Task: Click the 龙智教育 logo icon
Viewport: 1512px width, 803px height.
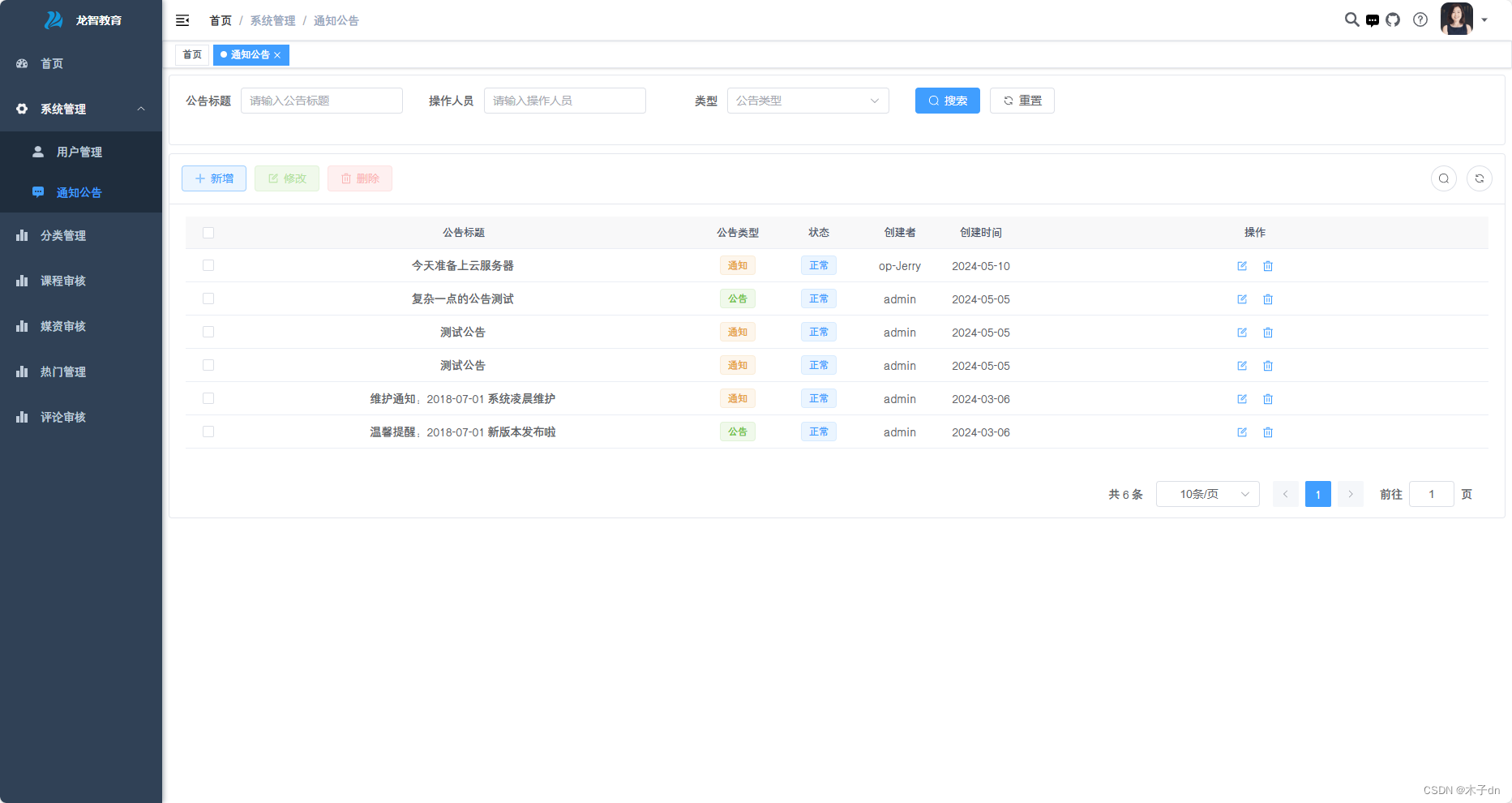Action: pos(54,20)
